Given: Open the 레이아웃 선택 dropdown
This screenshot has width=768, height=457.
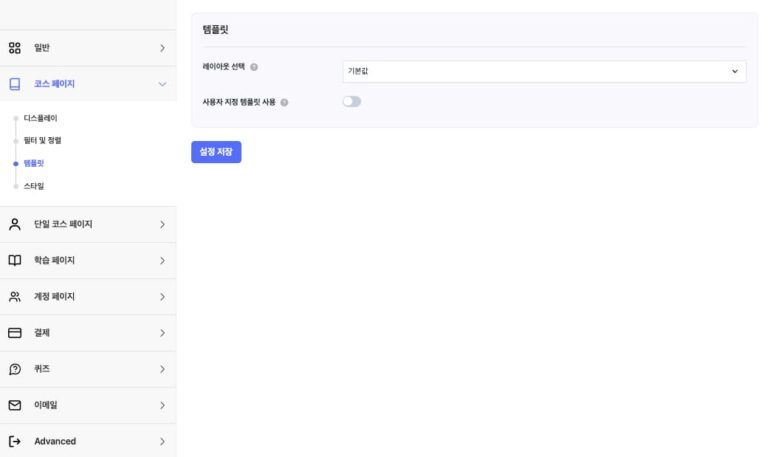Looking at the screenshot, I should (x=544, y=71).
